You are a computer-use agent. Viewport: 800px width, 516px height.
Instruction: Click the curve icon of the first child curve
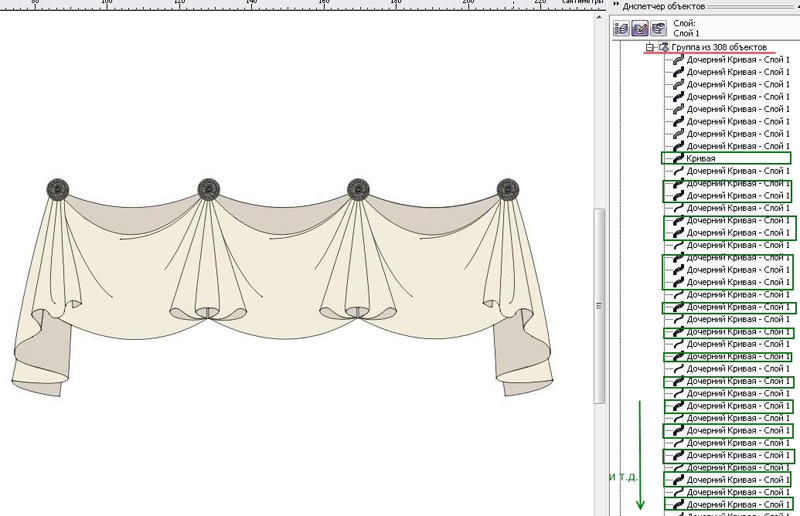(x=679, y=60)
